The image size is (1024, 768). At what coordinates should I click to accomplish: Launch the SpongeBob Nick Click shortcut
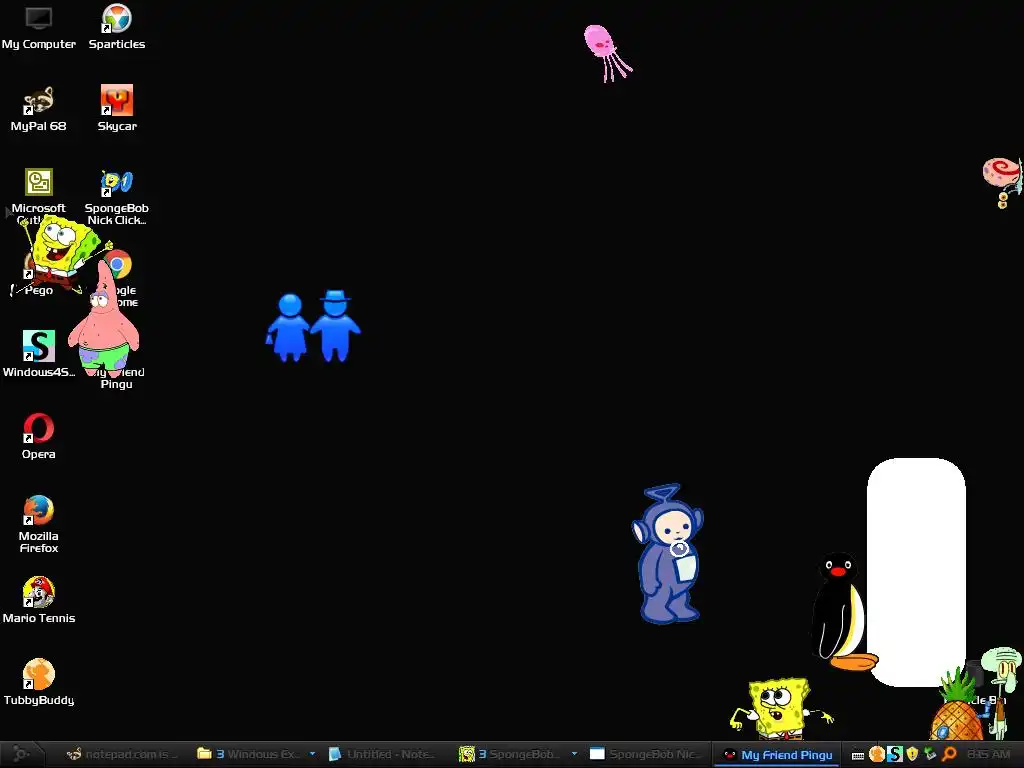[117, 196]
